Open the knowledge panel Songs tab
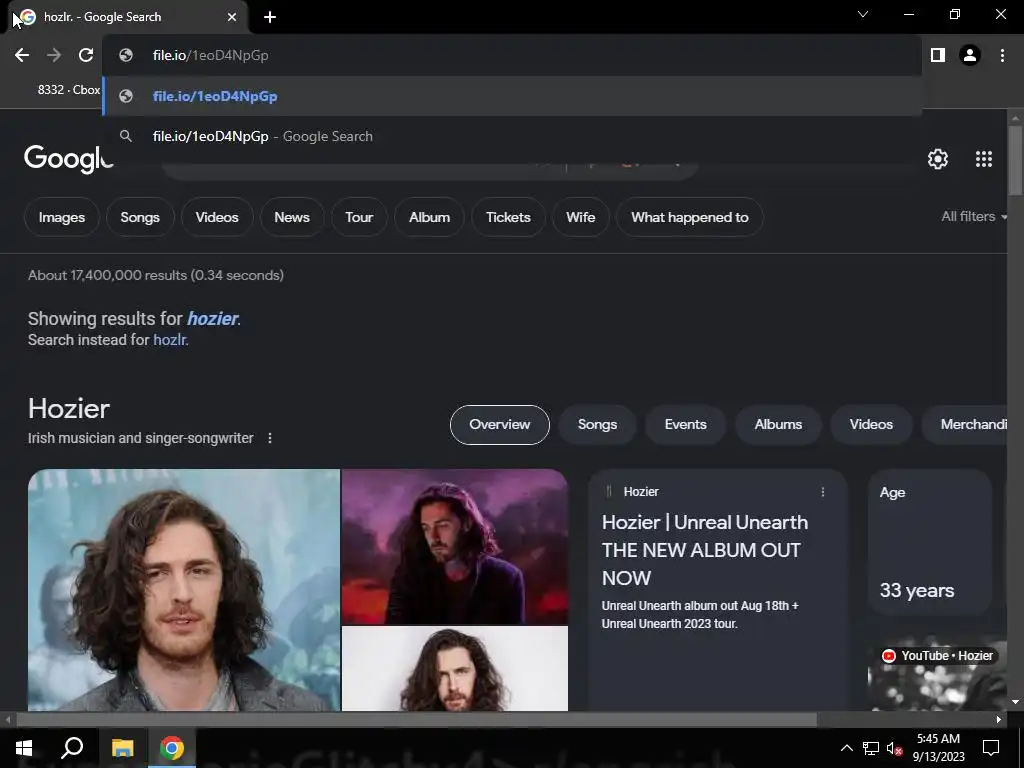1024x768 pixels. point(597,424)
